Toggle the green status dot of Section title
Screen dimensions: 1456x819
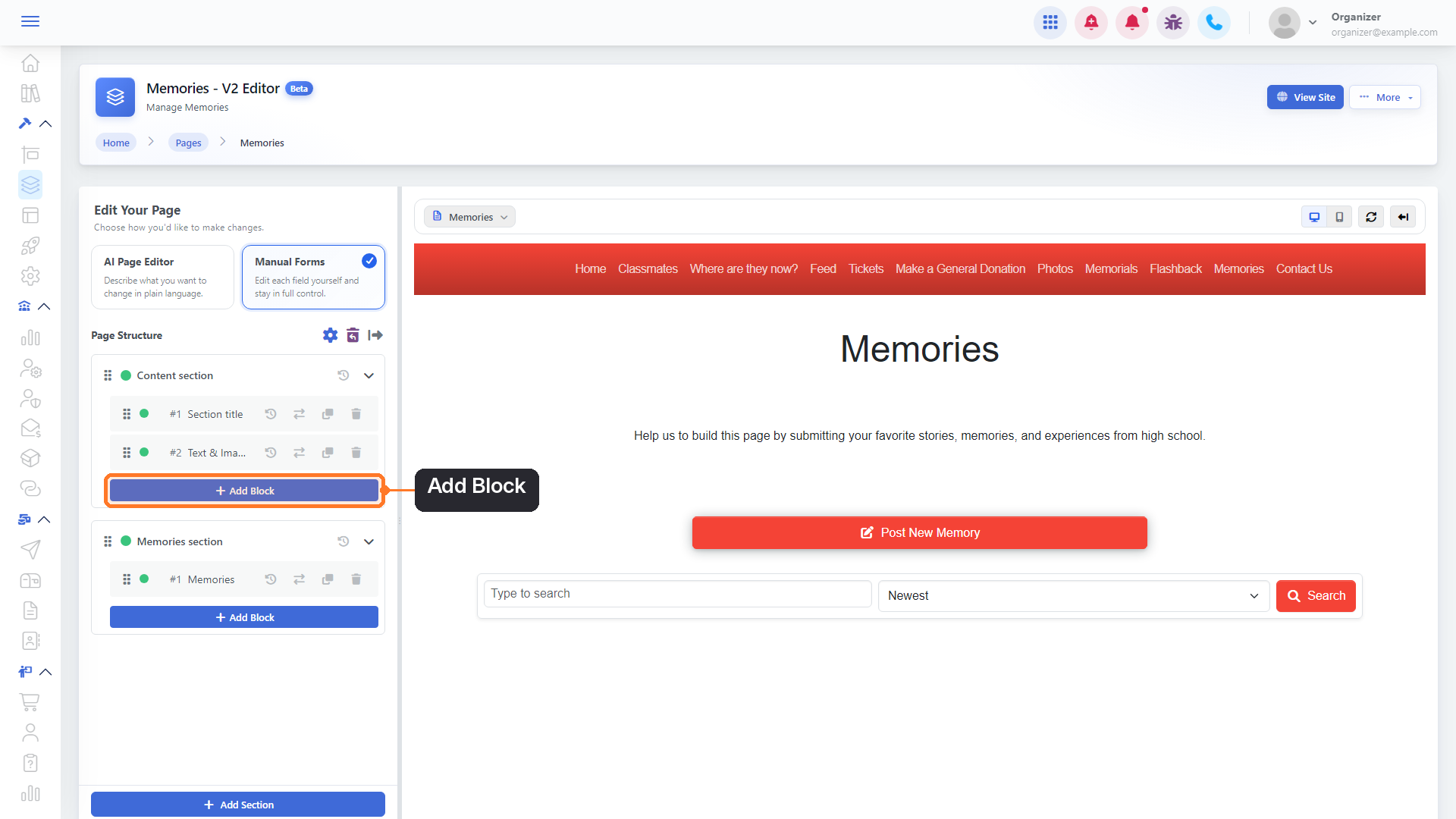[144, 414]
